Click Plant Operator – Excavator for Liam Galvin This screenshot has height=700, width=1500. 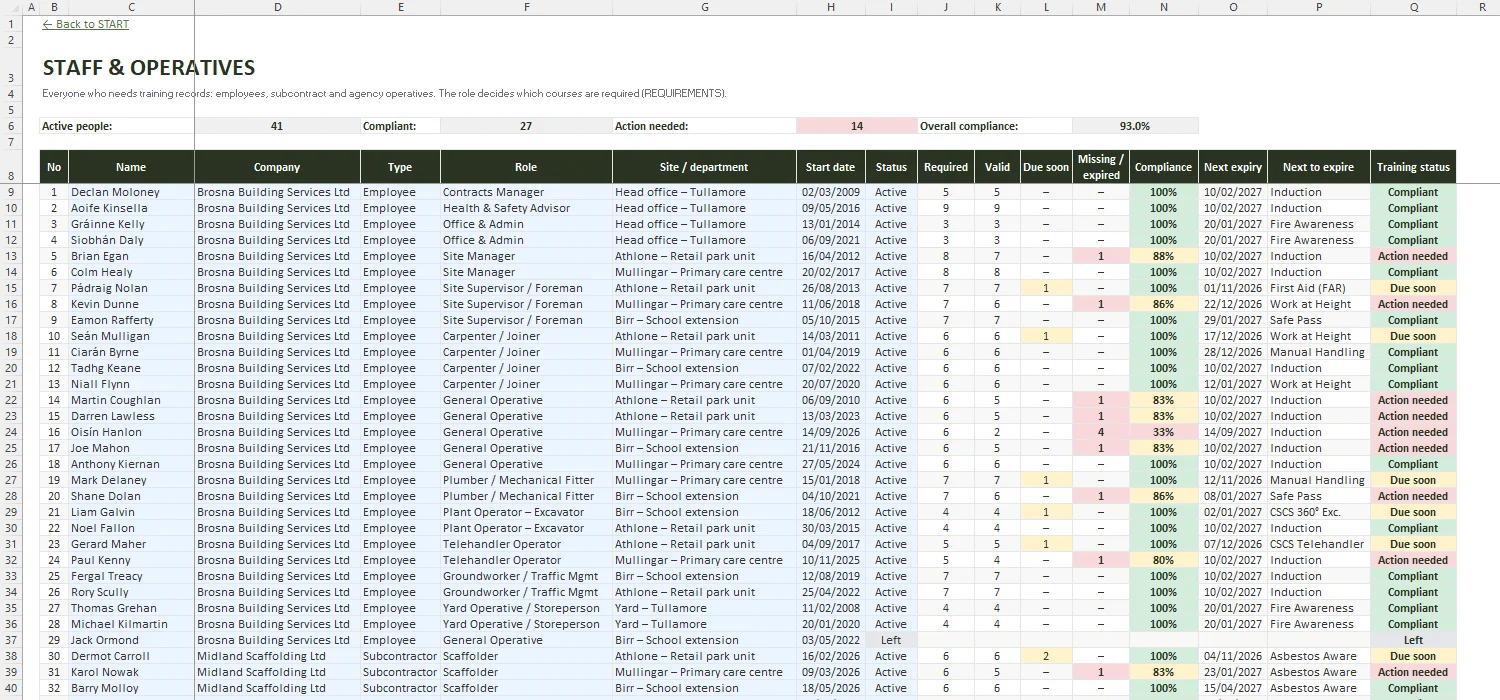point(526,512)
